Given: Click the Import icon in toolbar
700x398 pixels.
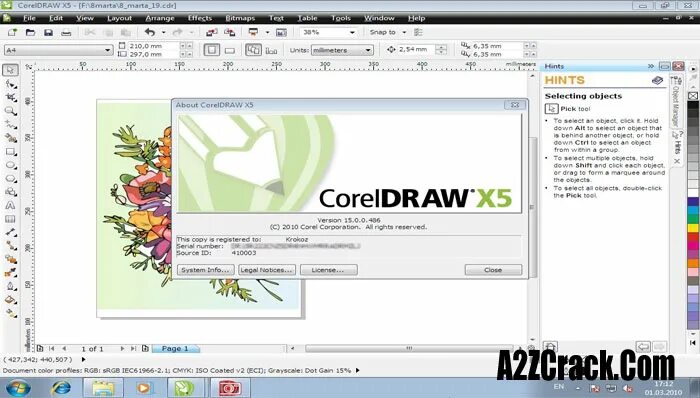Looking at the screenshot, I should pos(212,33).
